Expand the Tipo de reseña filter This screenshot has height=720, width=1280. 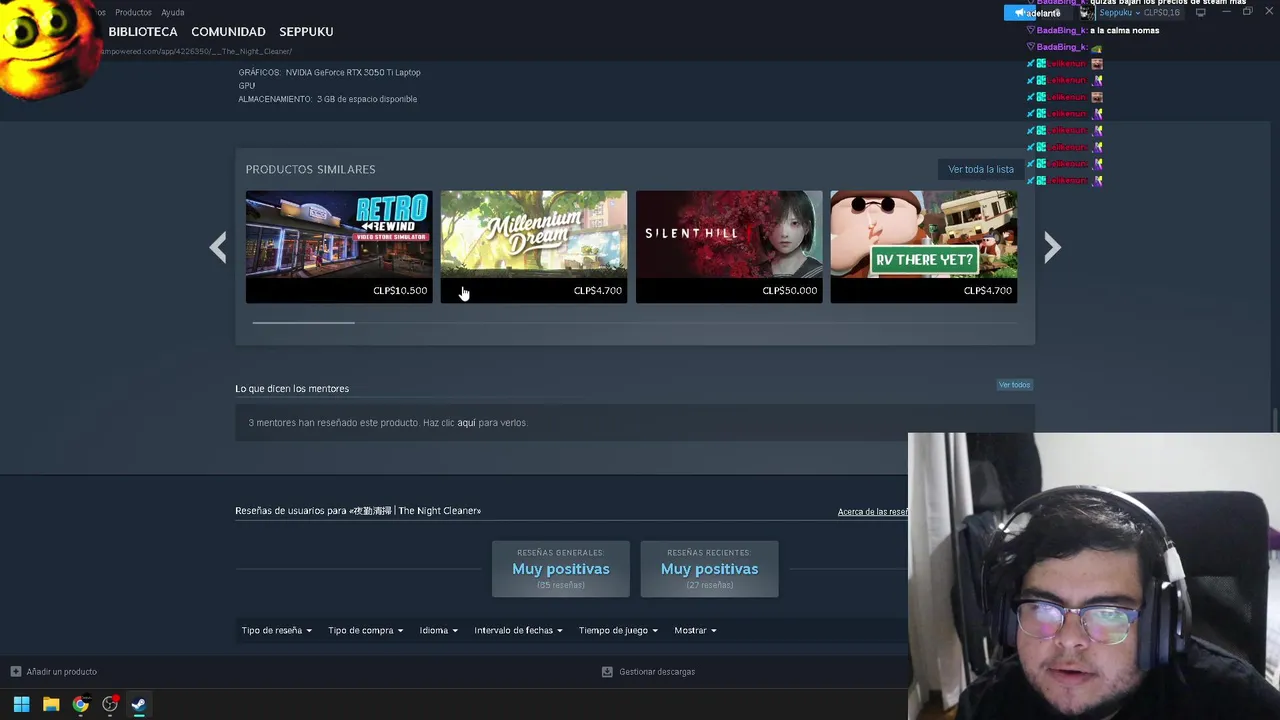click(277, 631)
